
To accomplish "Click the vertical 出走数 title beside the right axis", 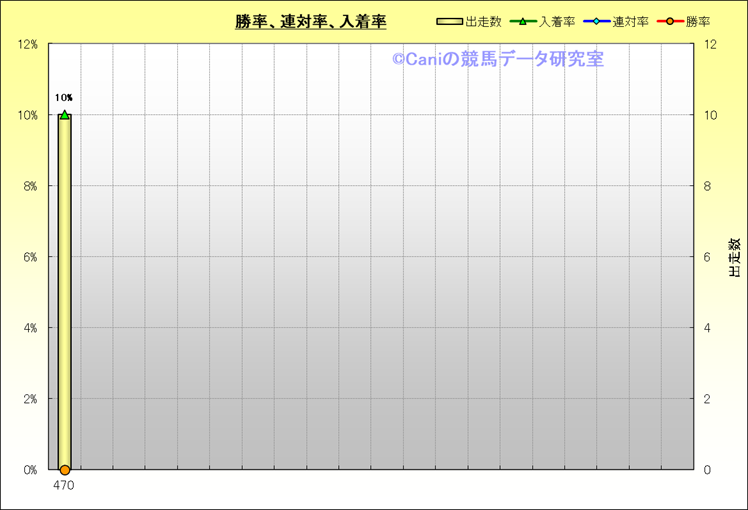I will pyautogui.click(x=733, y=257).
